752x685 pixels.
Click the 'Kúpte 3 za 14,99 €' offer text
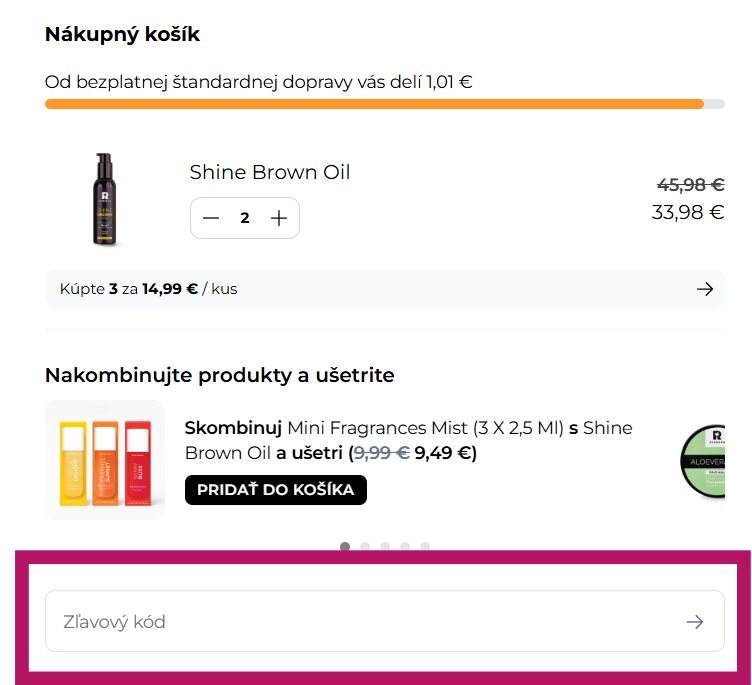(141, 289)
